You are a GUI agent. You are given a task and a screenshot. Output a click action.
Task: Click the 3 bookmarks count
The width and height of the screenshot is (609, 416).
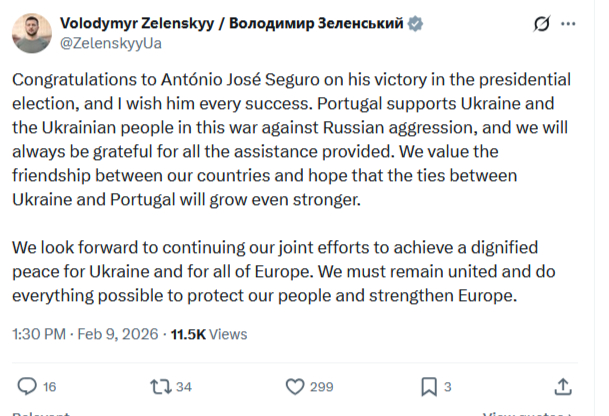(448, 386)
